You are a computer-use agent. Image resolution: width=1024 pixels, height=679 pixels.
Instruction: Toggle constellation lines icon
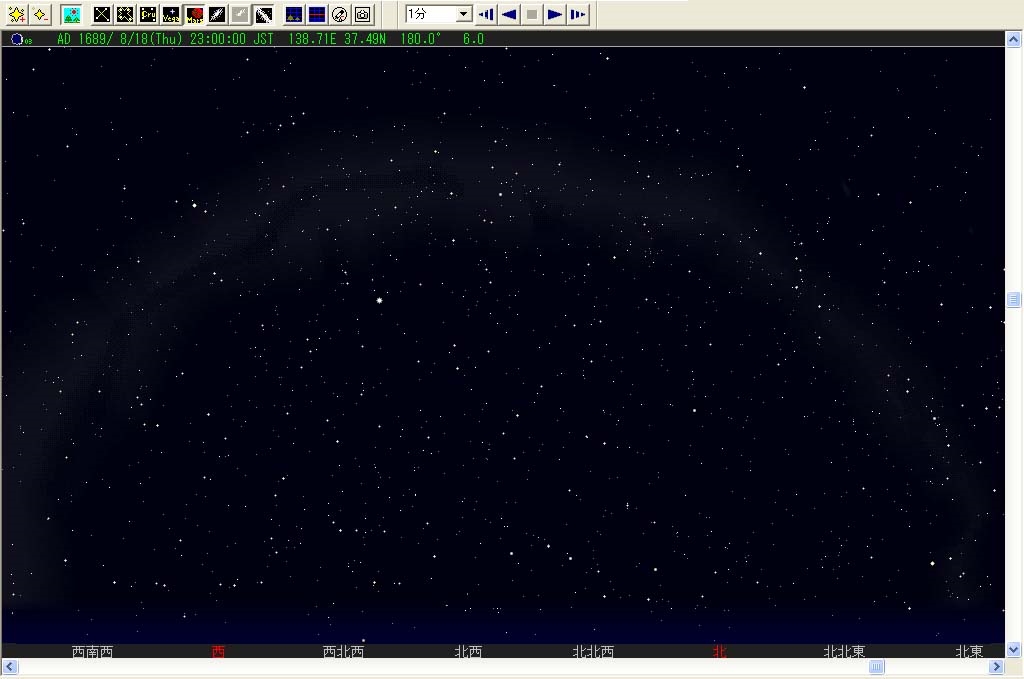[102, 14]
